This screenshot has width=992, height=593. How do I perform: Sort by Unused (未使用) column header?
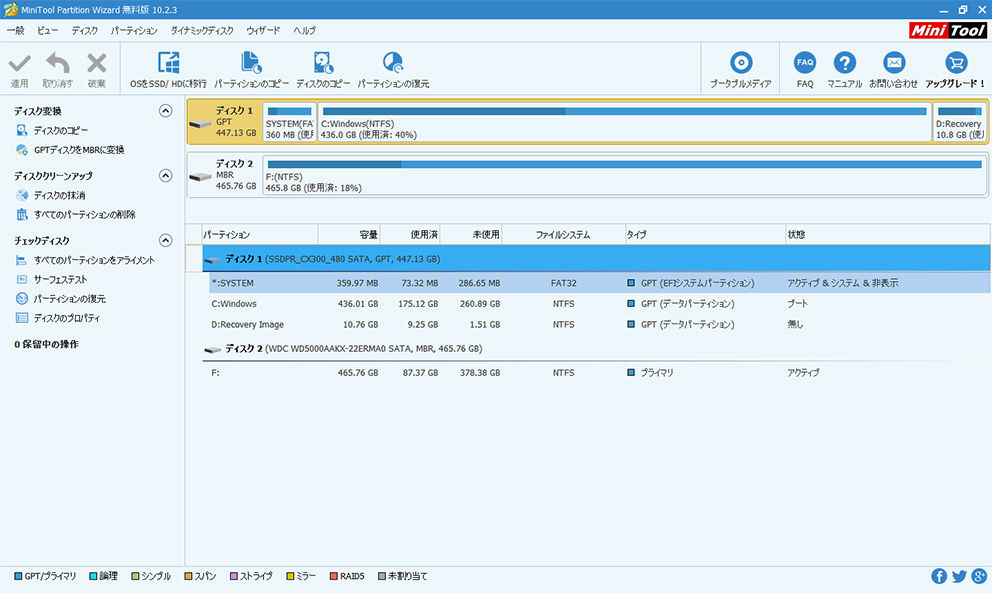click(x=471, y=235)
